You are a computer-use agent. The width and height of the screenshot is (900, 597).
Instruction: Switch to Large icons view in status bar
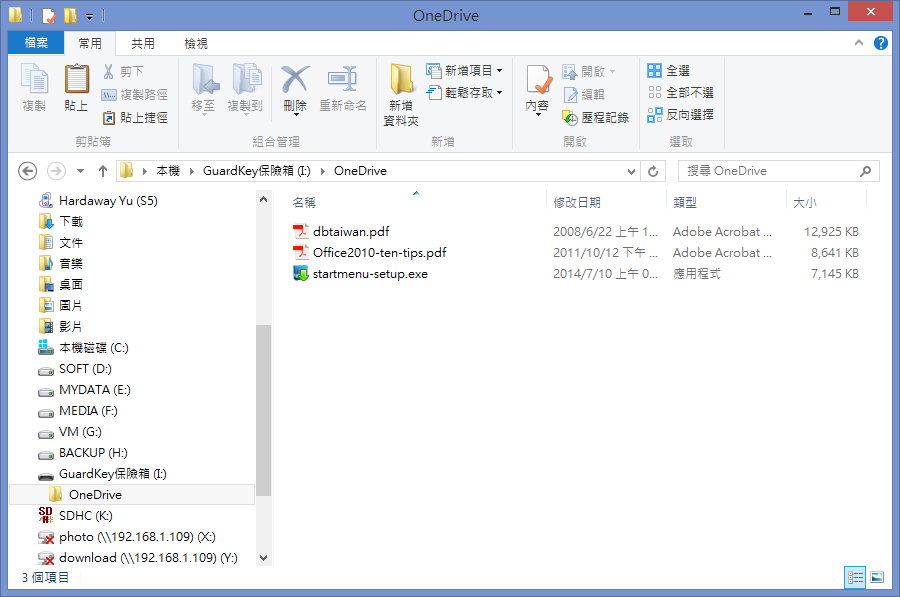pos(877,577)
